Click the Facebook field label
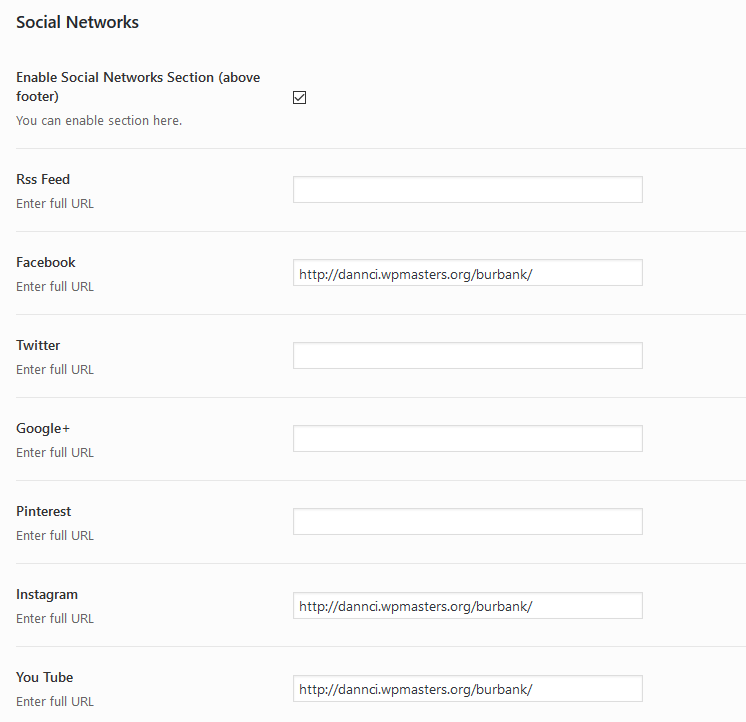The width and height of the screenshot is (746, 722). click(46, 263)
